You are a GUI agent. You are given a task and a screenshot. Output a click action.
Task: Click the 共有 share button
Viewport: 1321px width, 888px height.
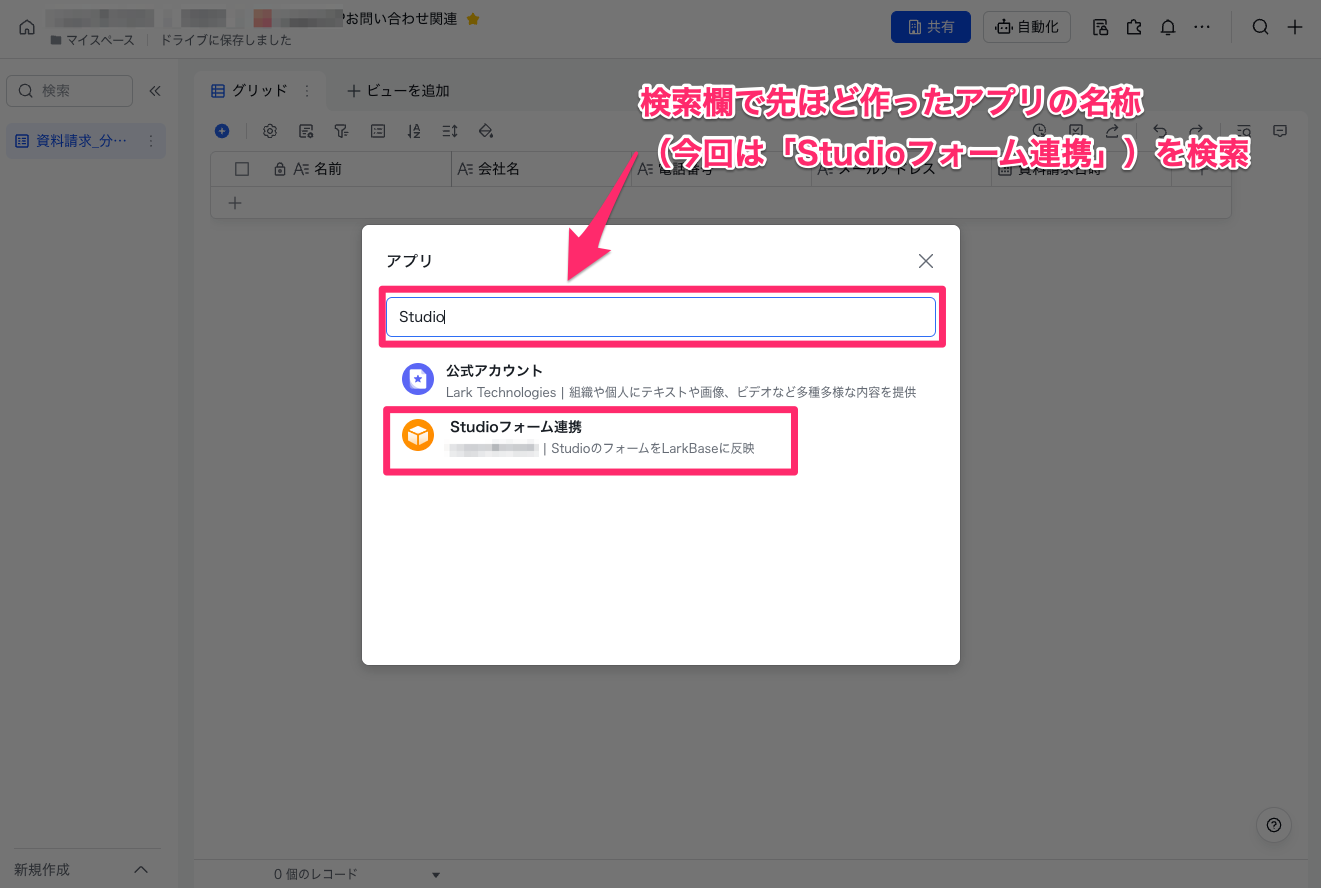coord(931,27)
